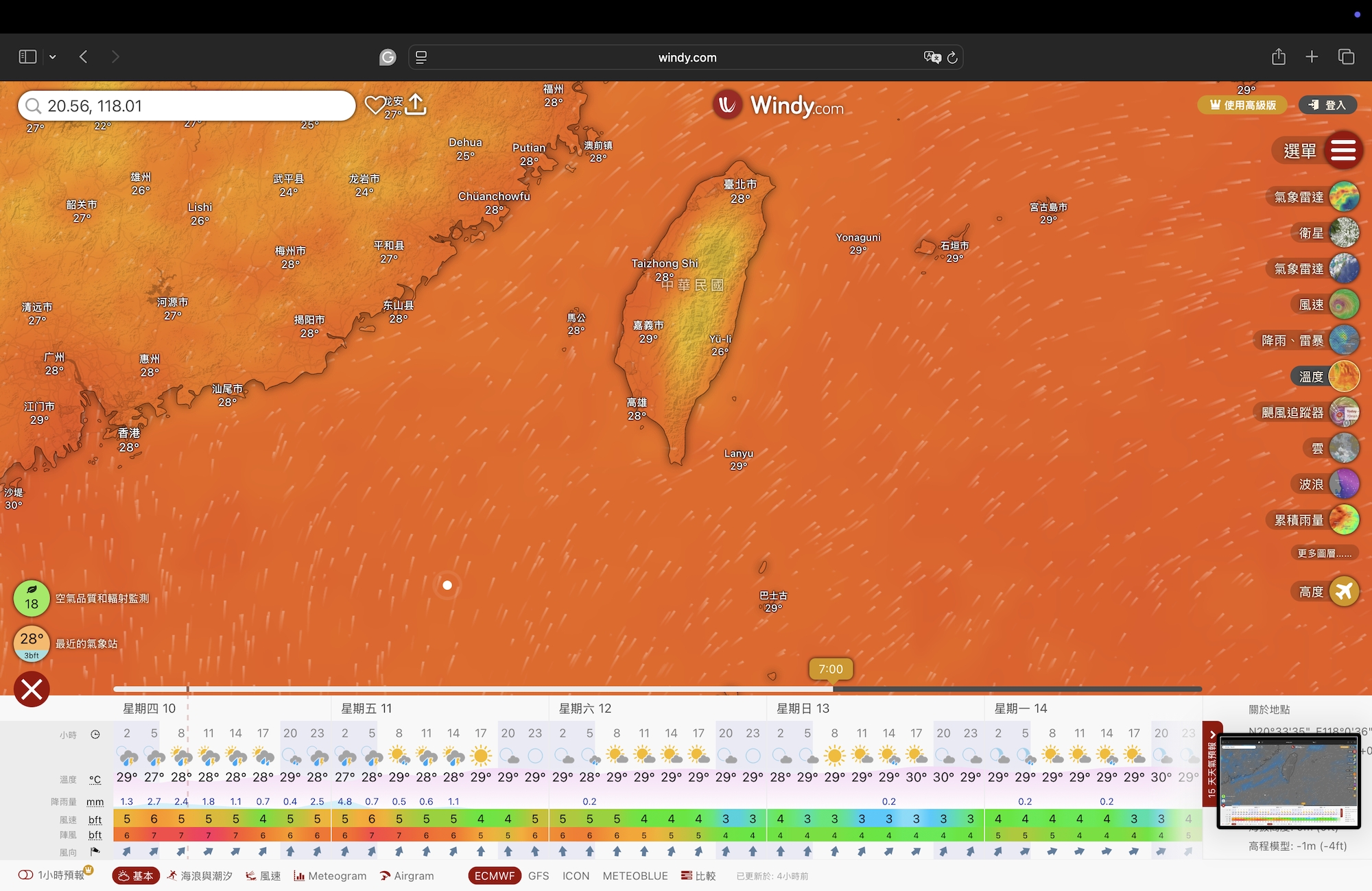Switch to the waves layer icon
Image resolution: width=1372 pixels, height=891 pixels.
tap(1343, 484)
